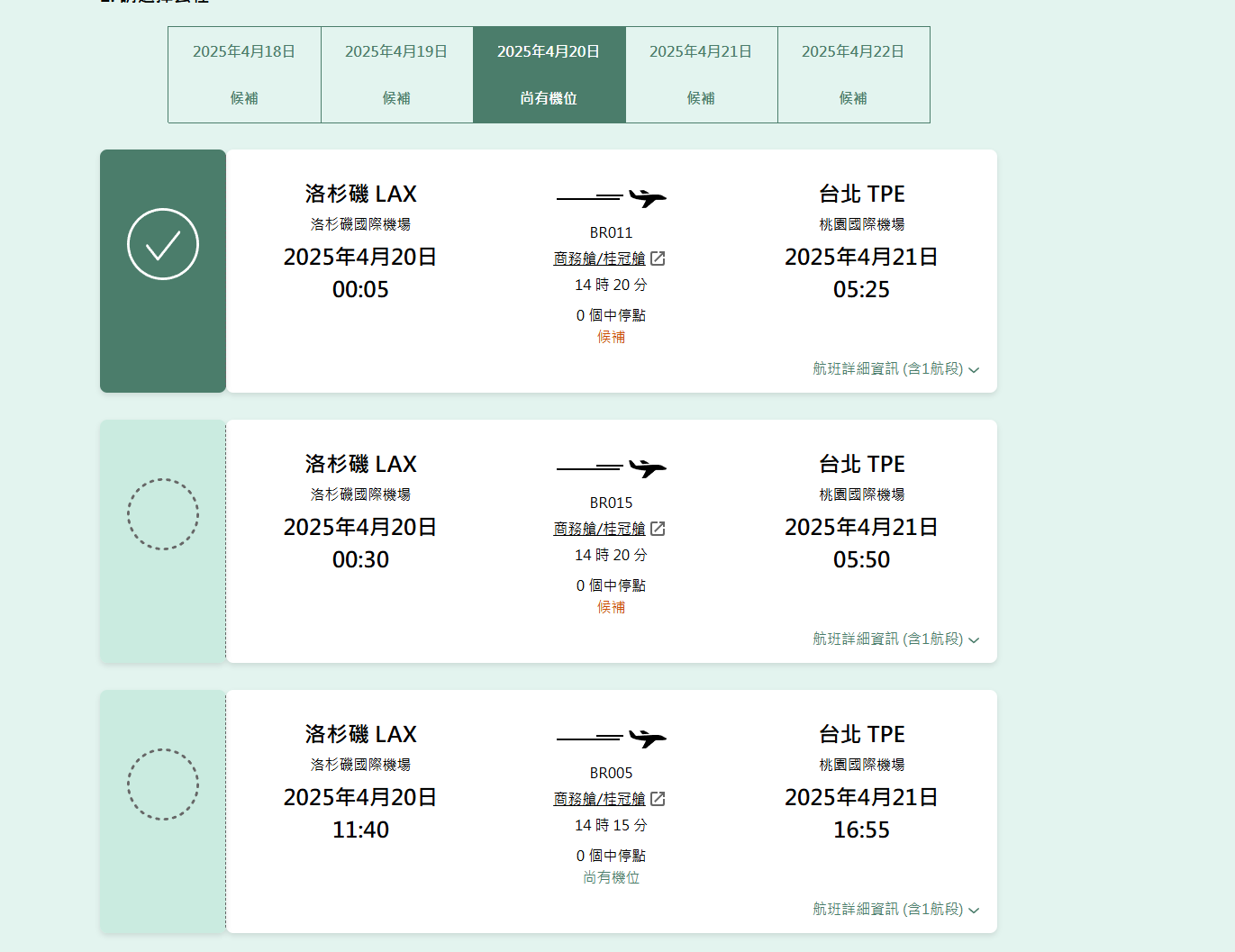This screenshot has width=1235, height=952.
Task: Click the checkmark icon on selected BR011 flight
Action: pyautogui.click(x=163, y=244)
